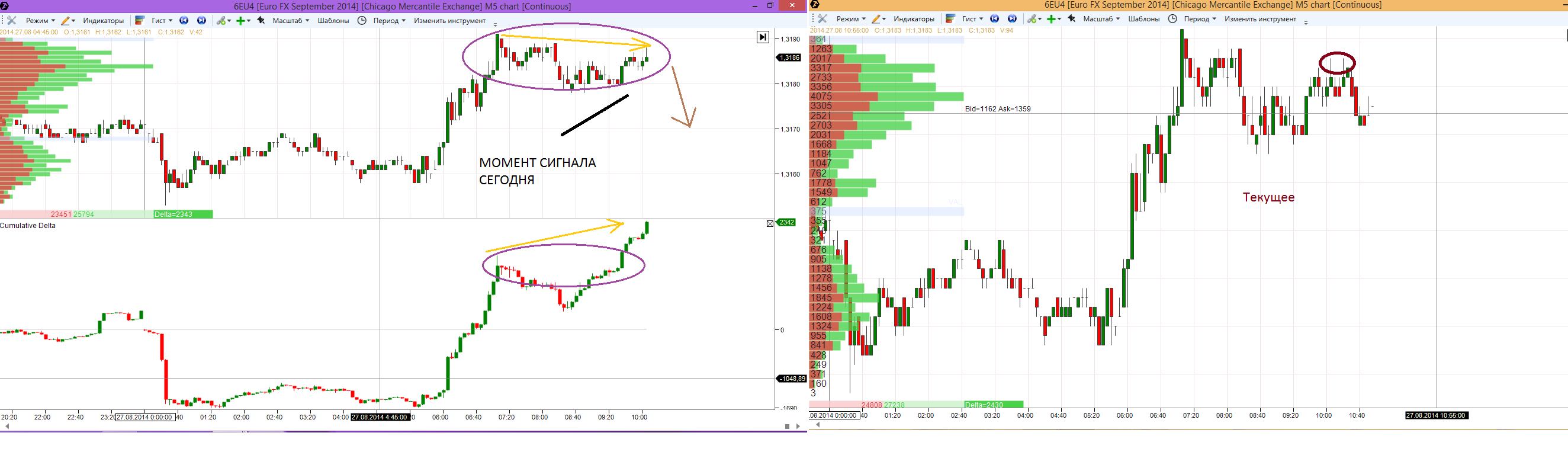
Task: Click 25794 ask volume total on left chart
Action: click(x=84, y=214)
